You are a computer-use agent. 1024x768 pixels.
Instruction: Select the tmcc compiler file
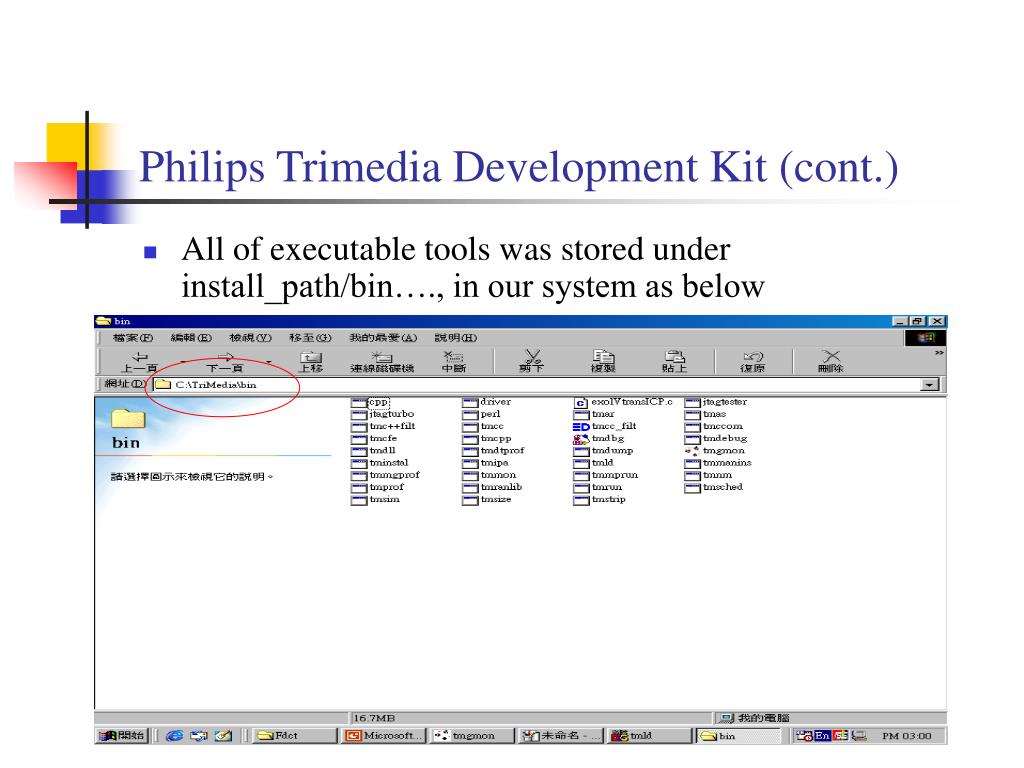pyautogui.click(x=483, y=426)
